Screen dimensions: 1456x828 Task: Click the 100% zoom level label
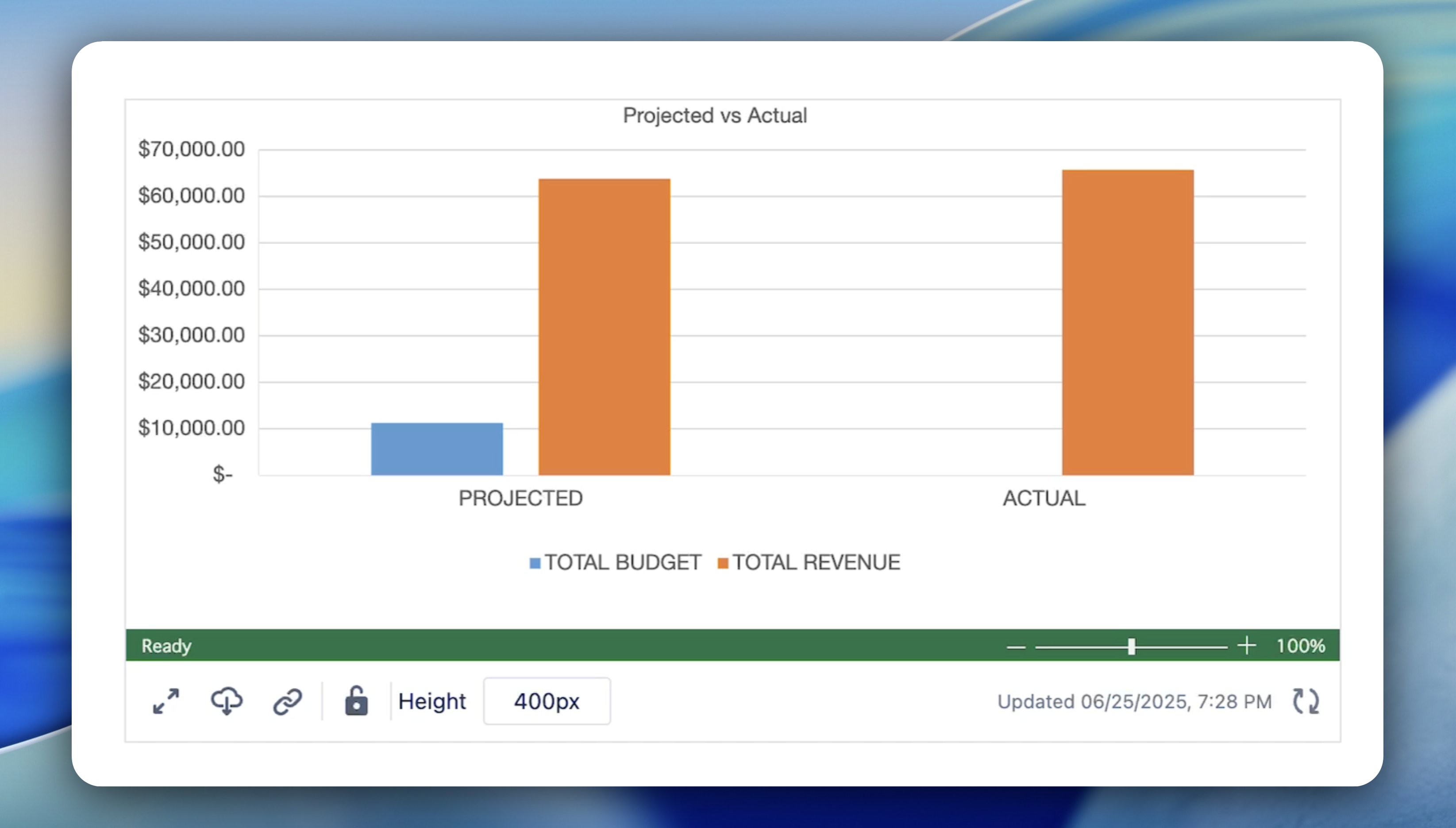click(x=1300, y=646)
